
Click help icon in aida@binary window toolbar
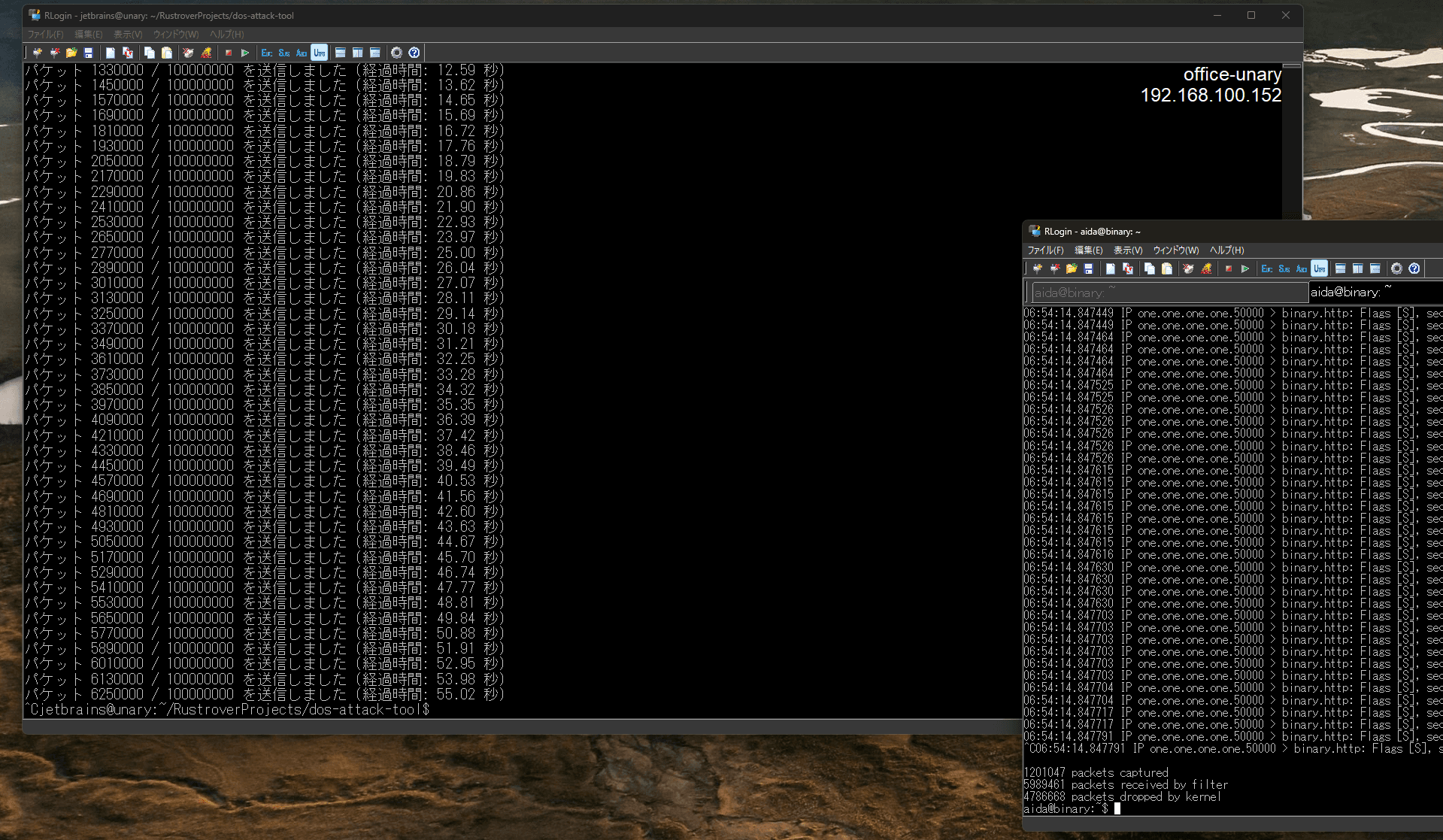click(x=1414, y=268)
